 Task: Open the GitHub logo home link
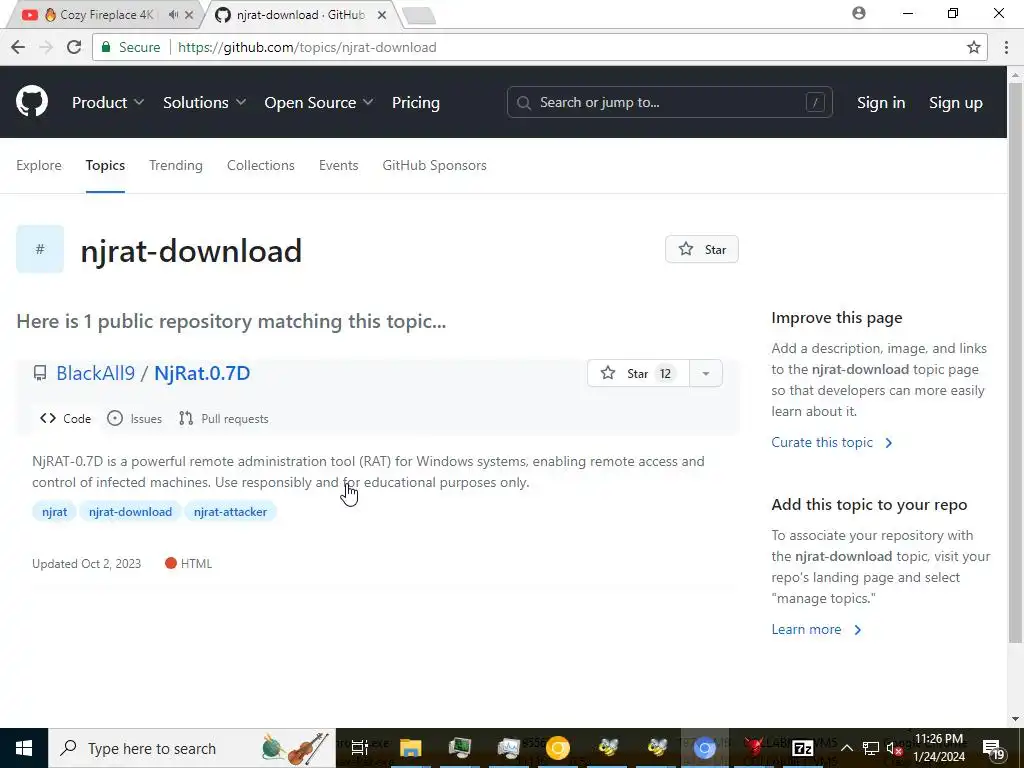pos(32,102)
